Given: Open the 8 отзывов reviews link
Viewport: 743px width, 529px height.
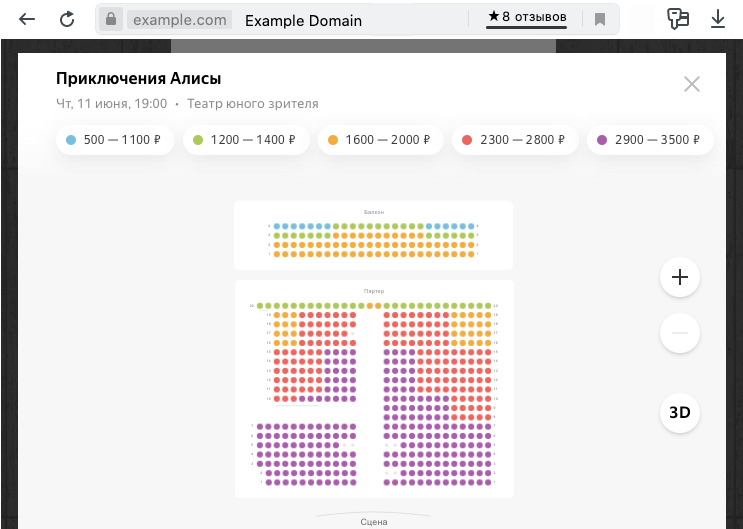Looking at the screenshot, I should [527, 18].
